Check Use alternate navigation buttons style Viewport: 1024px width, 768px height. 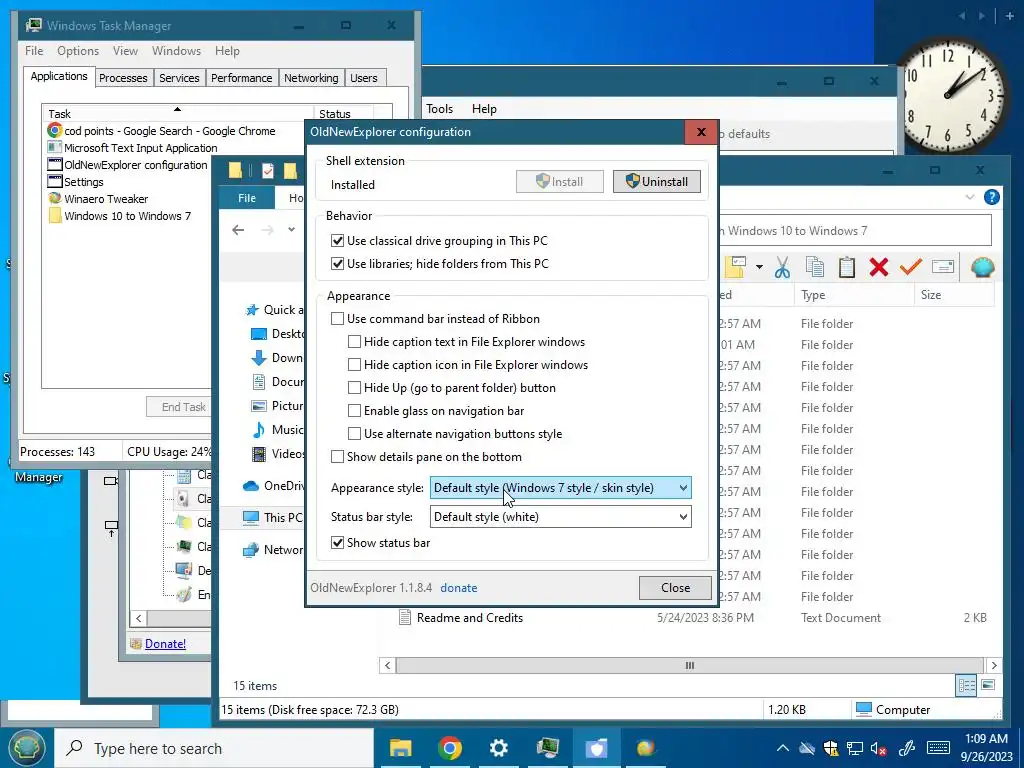355,434
